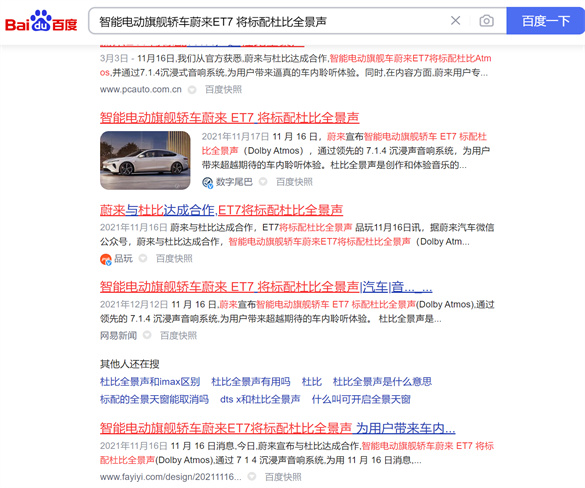
Task: Select related search 杜比全景声有用吗
Action: click(x=251, y=382)
